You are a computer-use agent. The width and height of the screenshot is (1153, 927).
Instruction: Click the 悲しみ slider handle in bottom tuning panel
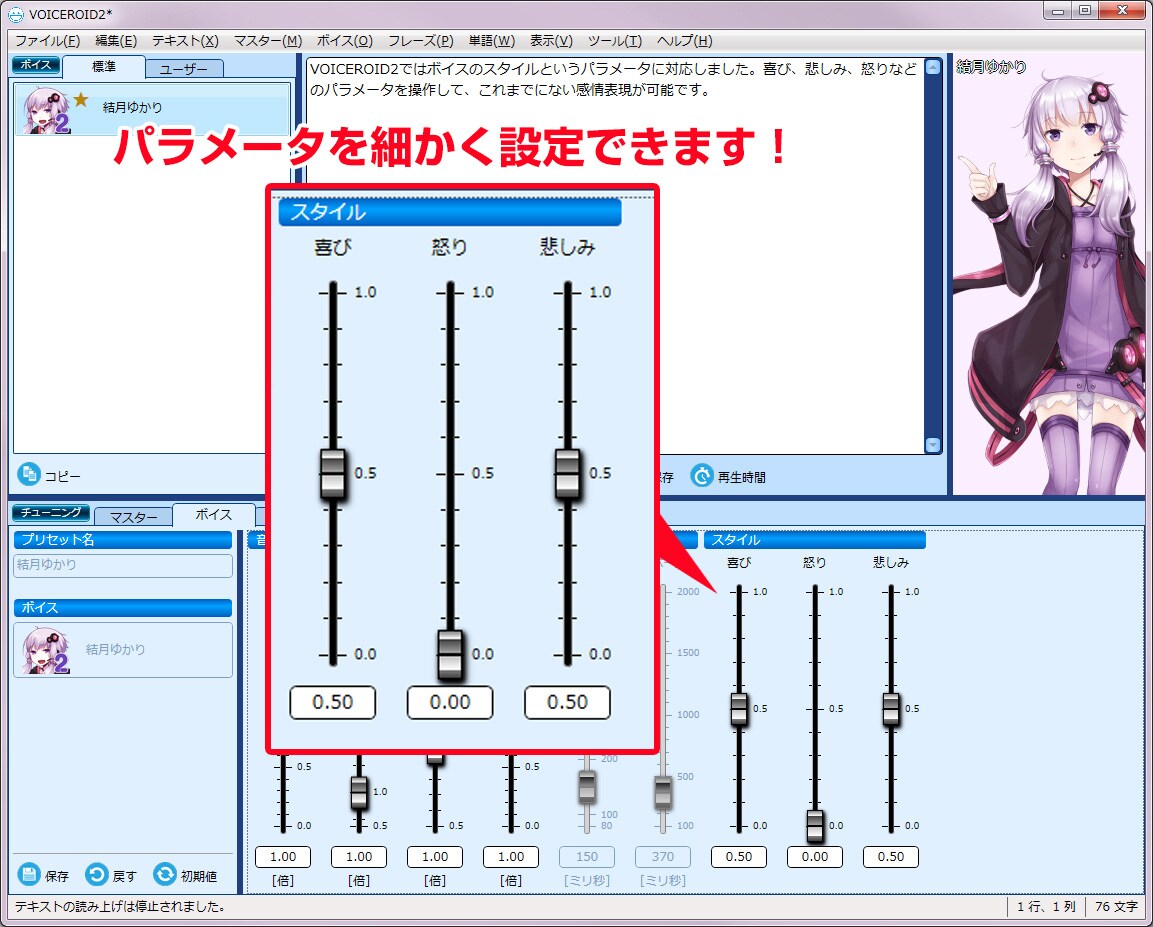(890, 709)
